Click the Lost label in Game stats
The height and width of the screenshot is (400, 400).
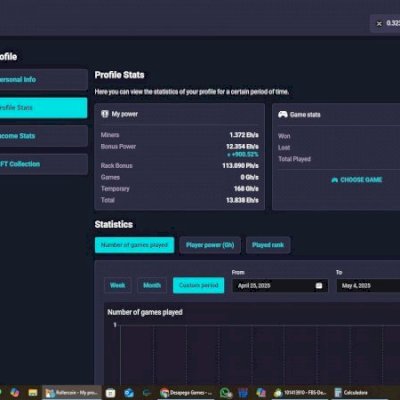pyautogui.click(x=284, y=147)
